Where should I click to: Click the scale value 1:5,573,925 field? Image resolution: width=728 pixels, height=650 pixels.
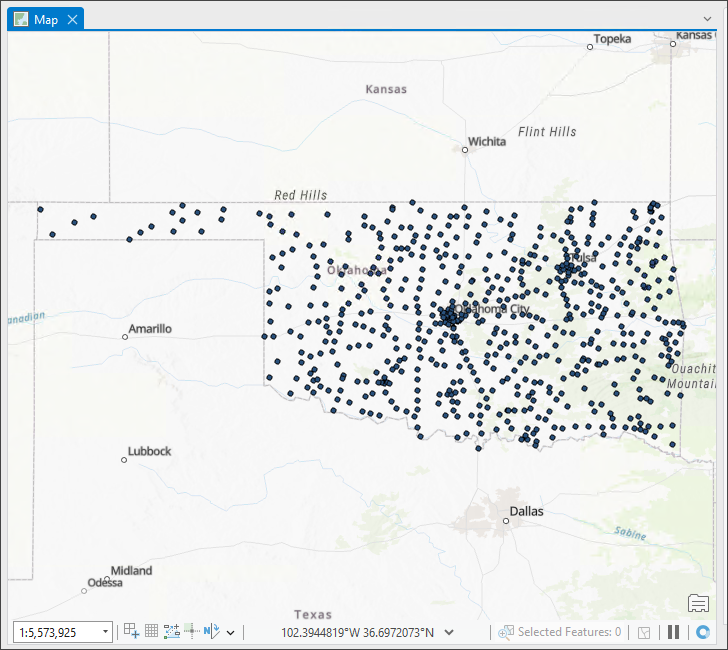click(56, 632)
